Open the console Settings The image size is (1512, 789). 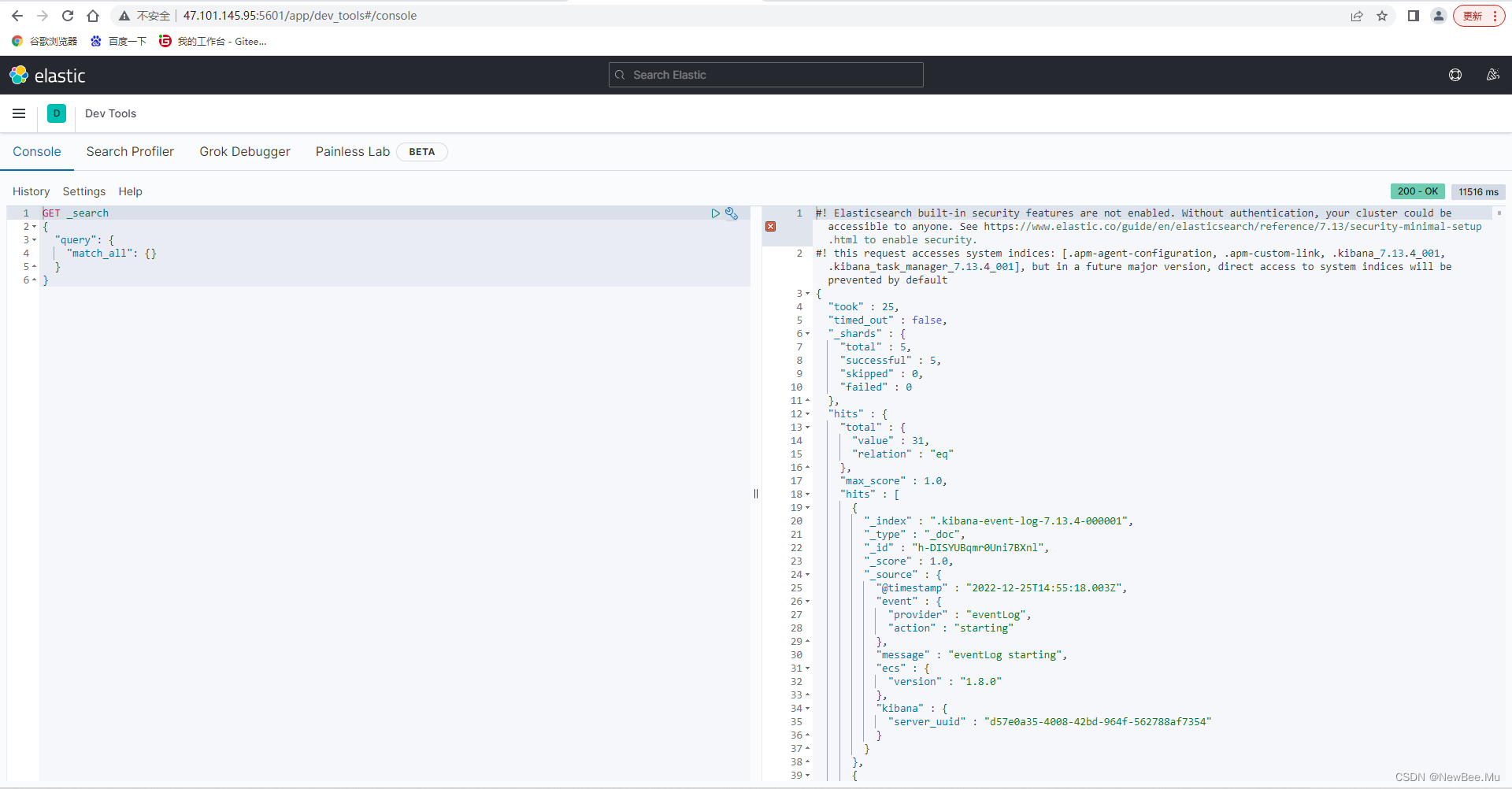[x=84, y=191]
